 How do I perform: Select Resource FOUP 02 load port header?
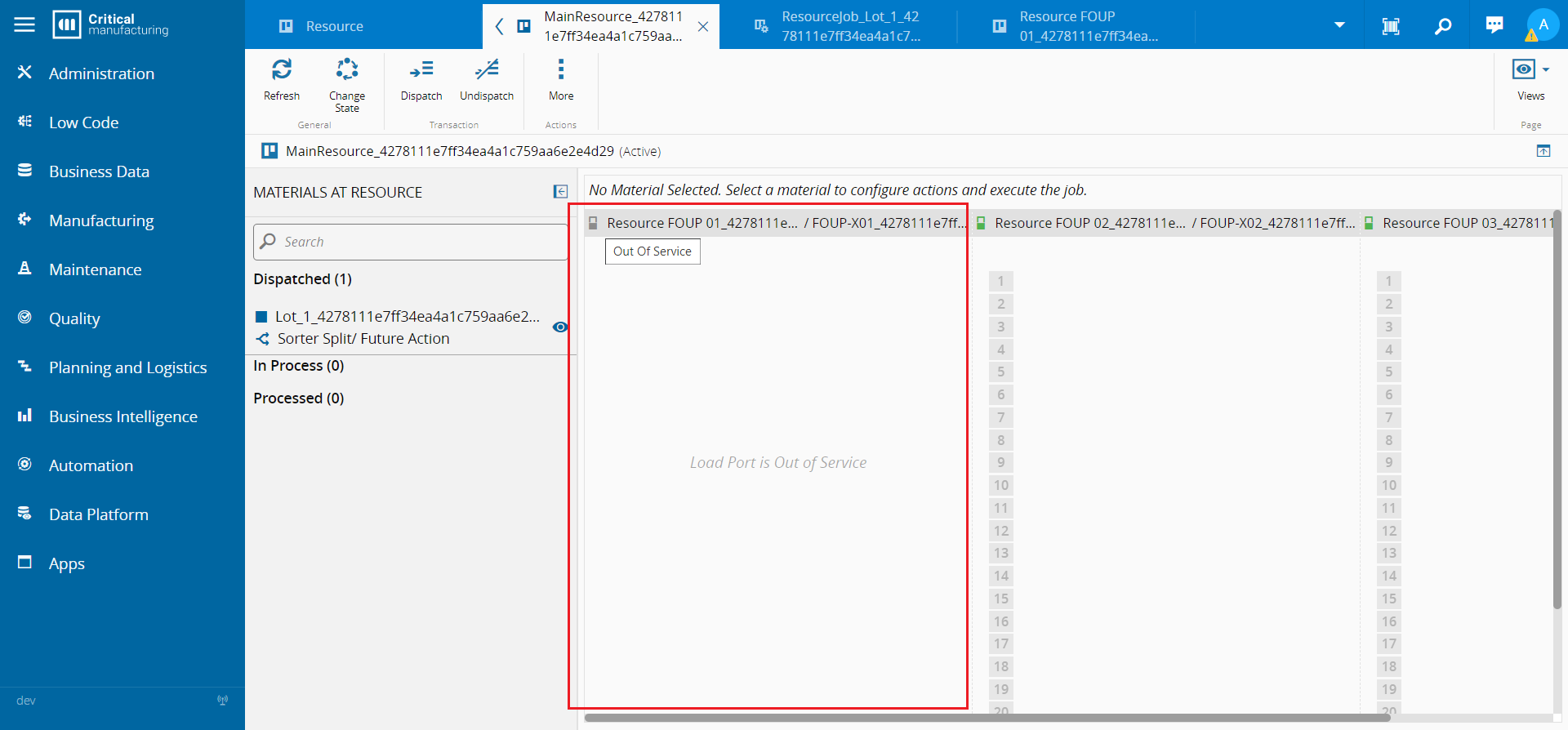[x=1166, y=223]
